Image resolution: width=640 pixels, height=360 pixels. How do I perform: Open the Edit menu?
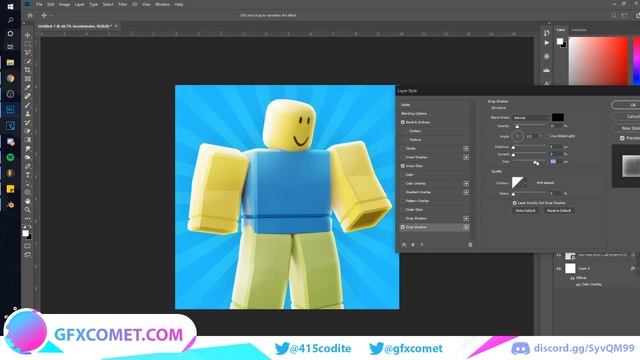pyautogui.click(x=51, y=4)
